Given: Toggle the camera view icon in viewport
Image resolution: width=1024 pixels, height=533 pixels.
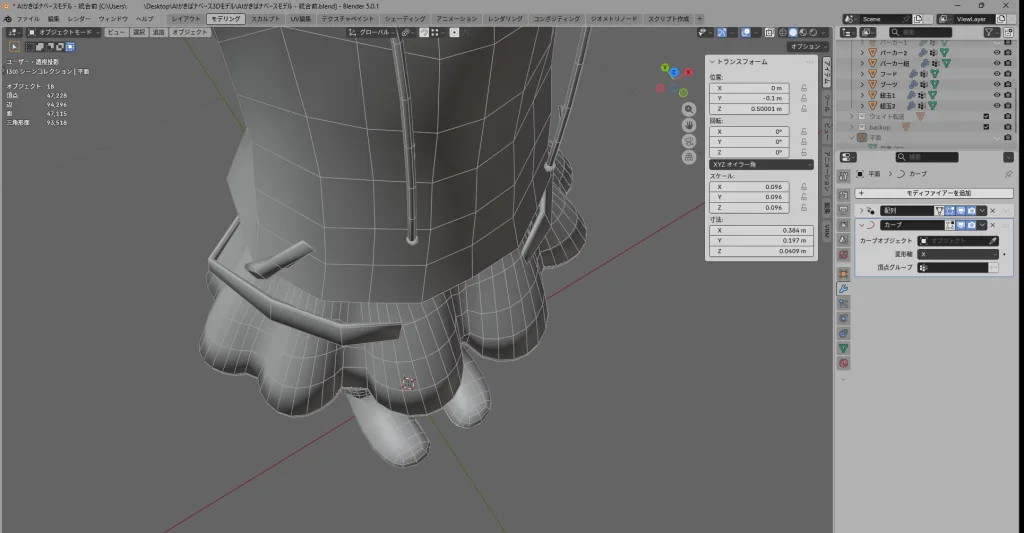Looking at the screenshot, I should coord(689,141).
